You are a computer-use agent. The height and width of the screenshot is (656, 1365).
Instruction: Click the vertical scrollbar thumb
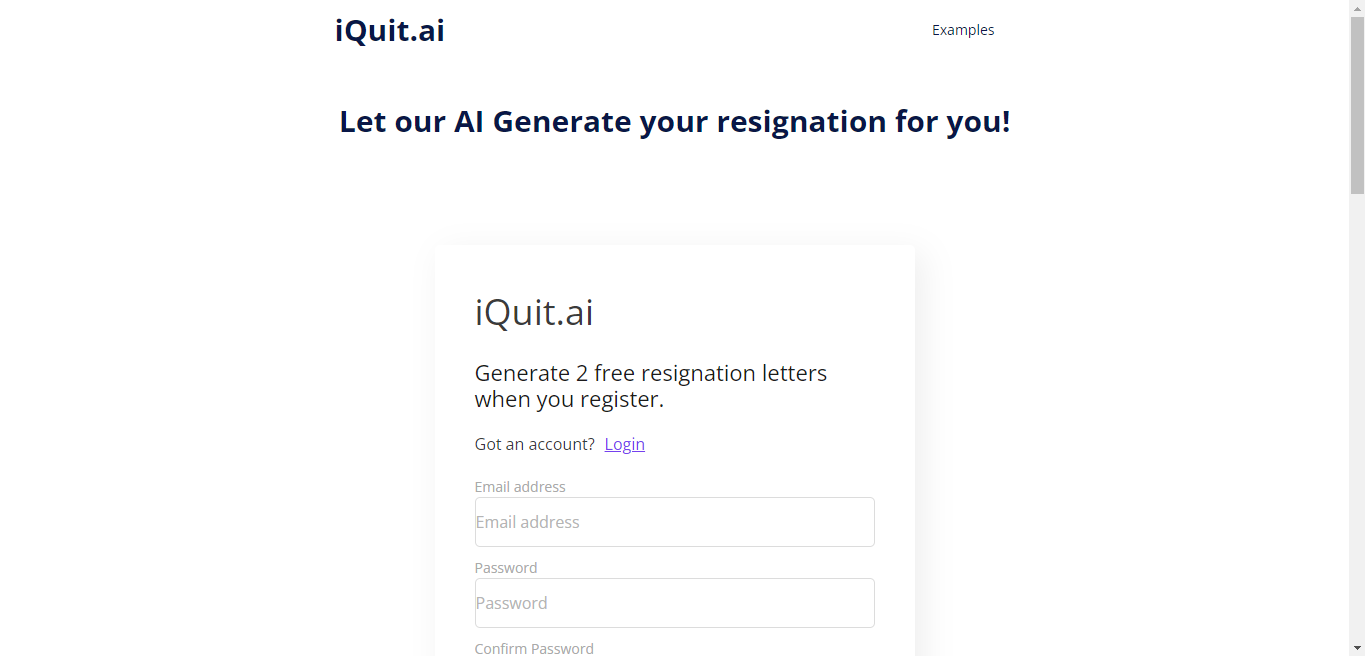(x=1357, y=100)
